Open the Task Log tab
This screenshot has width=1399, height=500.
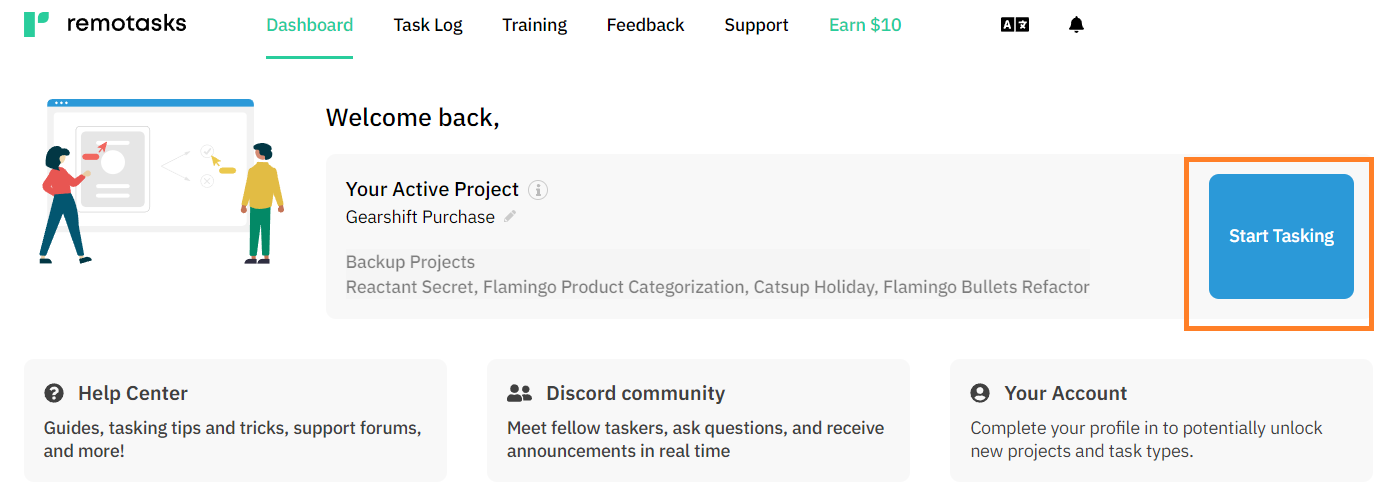click(x=428, y=25)
